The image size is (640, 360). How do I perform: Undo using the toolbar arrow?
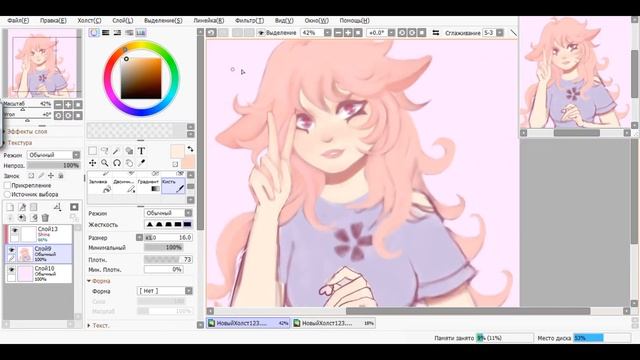point(211,33)
